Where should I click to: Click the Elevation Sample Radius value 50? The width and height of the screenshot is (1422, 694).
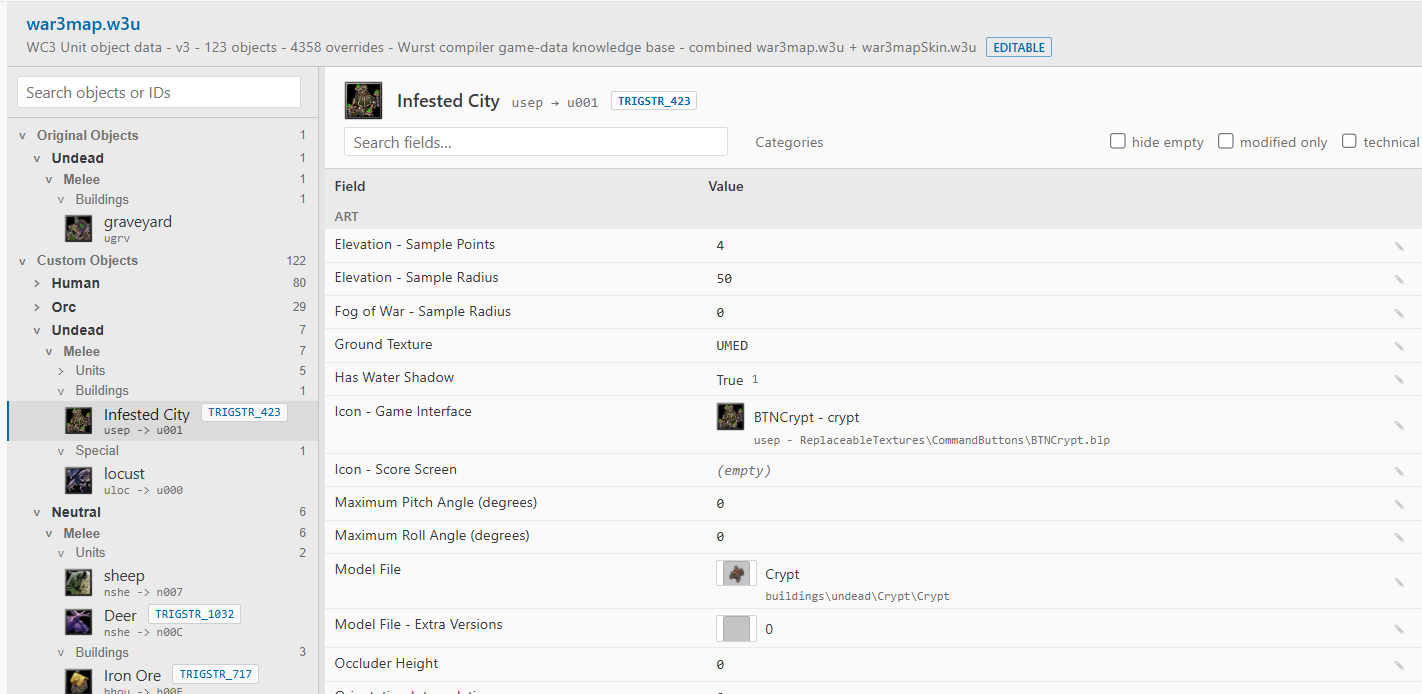pyautogui.click(x=724, y=279)
